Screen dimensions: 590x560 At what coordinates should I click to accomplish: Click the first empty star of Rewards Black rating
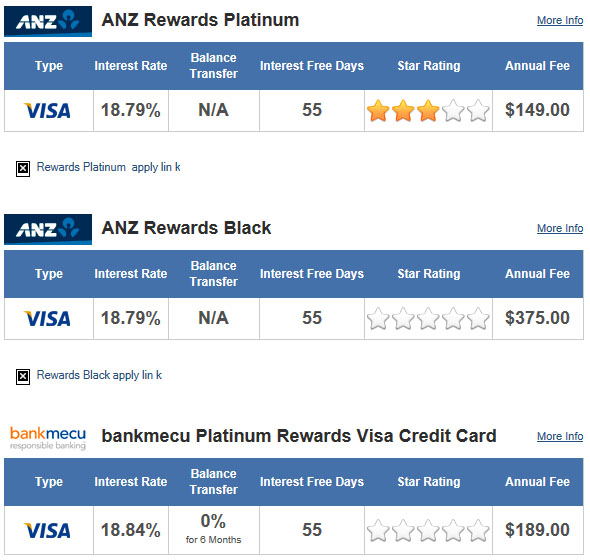pyautogui.click(x=378, y=318)
